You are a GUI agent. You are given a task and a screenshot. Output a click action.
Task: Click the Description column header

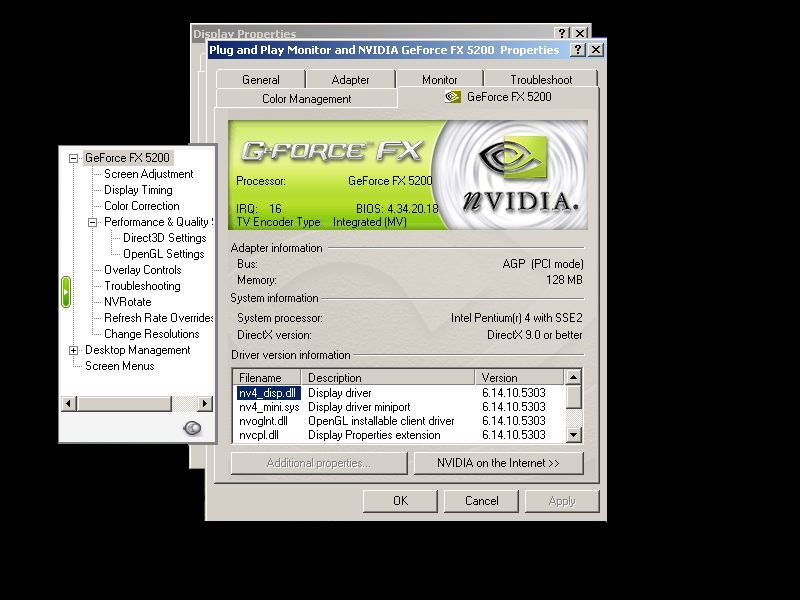coord(388,378)
